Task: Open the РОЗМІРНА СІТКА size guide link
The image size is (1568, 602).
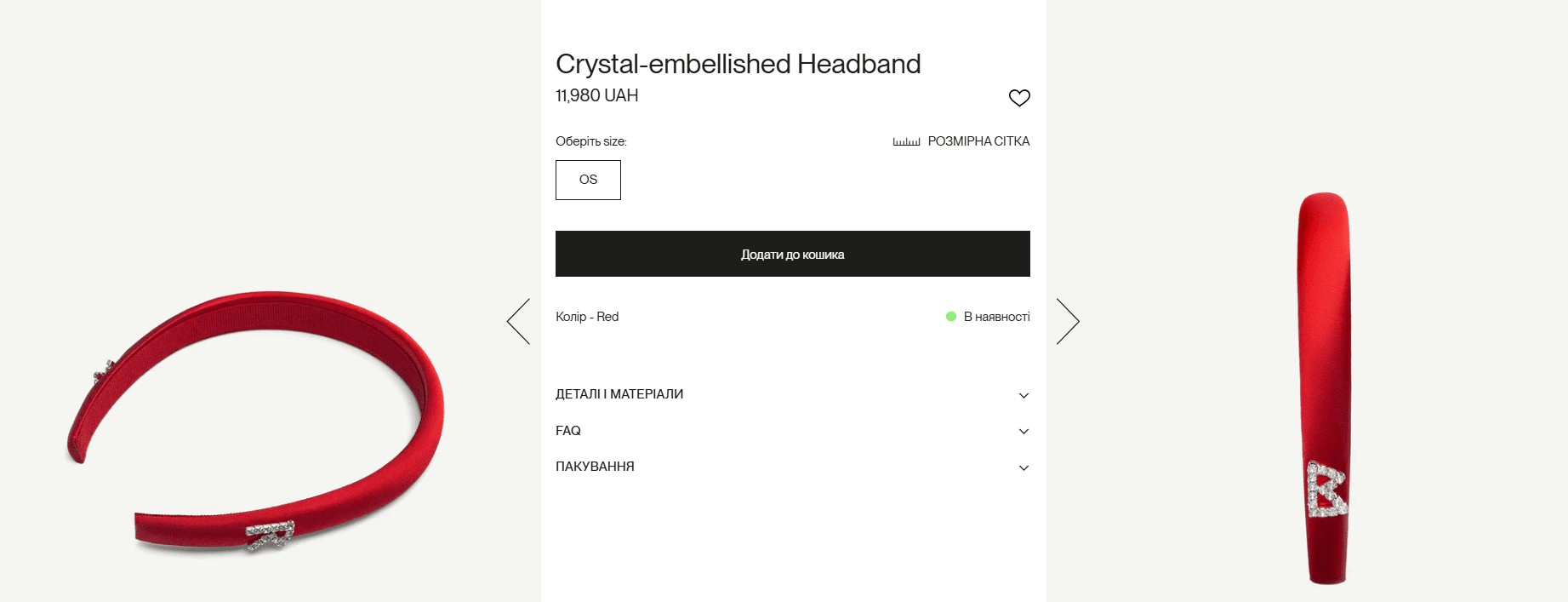Action: 978,141
